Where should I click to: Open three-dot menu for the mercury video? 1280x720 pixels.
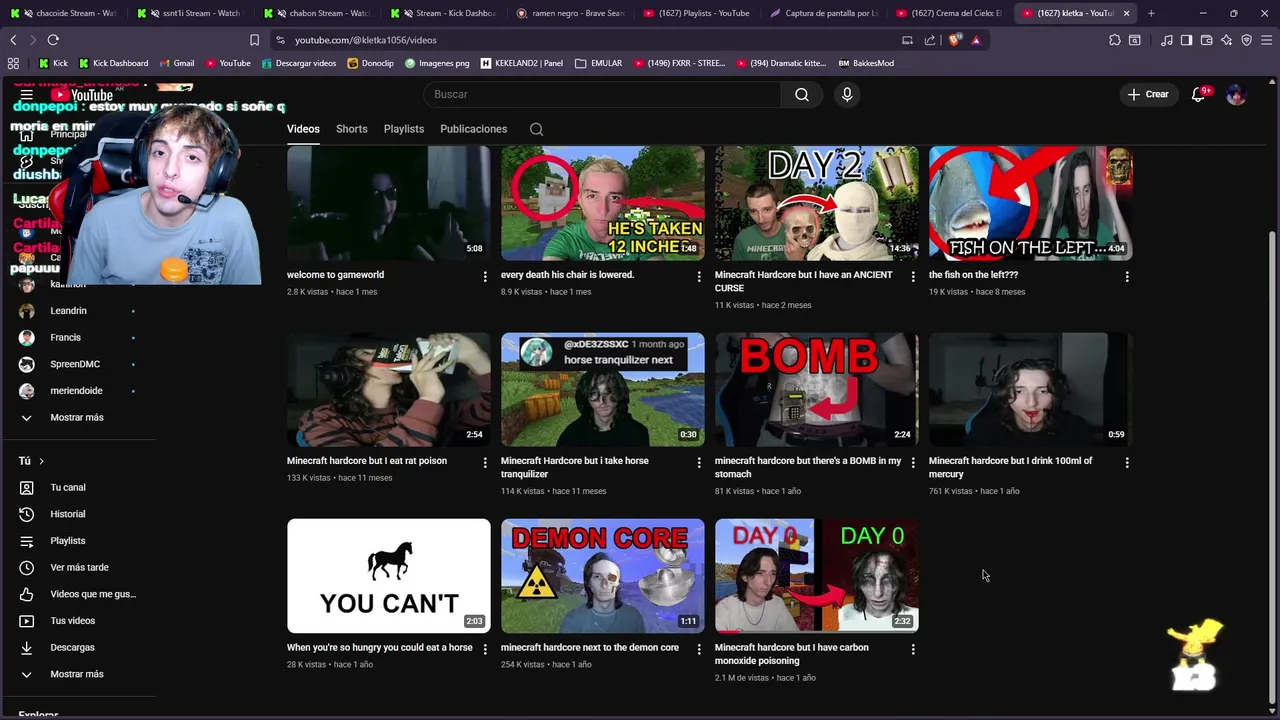1127,463
